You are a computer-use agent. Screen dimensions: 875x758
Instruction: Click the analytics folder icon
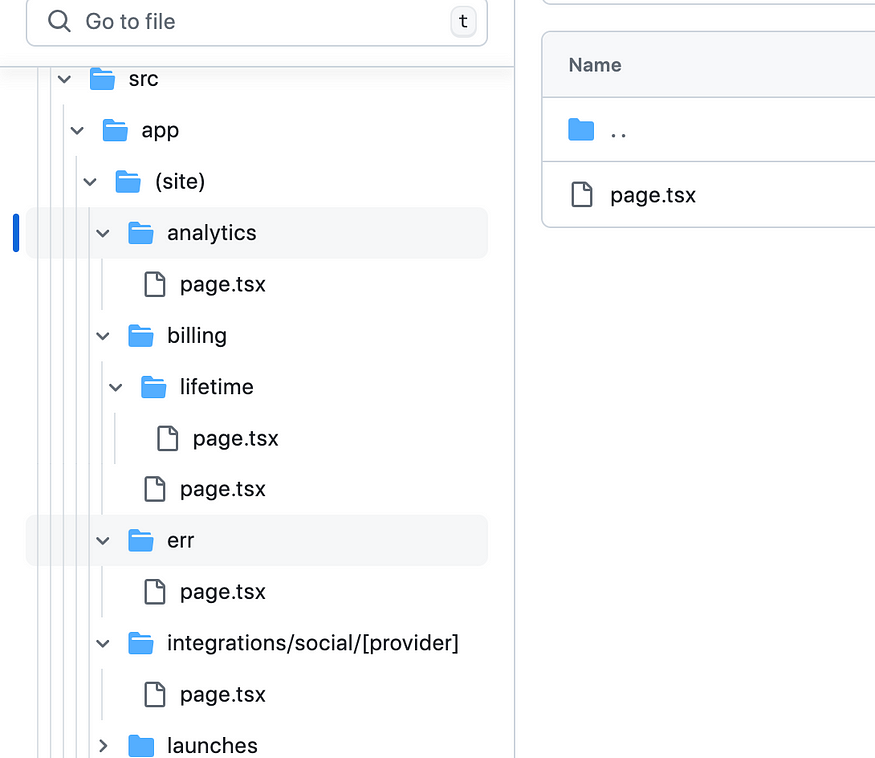click(141, 233)
